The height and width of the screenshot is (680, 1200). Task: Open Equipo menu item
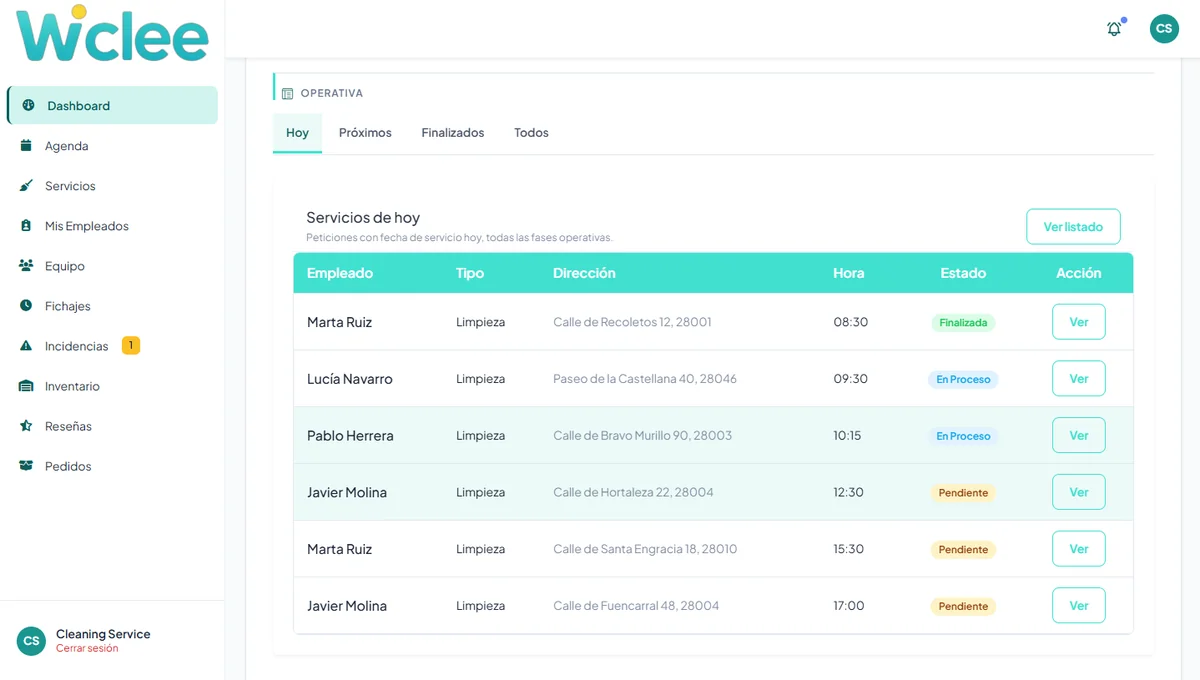(x=112, y=265)
